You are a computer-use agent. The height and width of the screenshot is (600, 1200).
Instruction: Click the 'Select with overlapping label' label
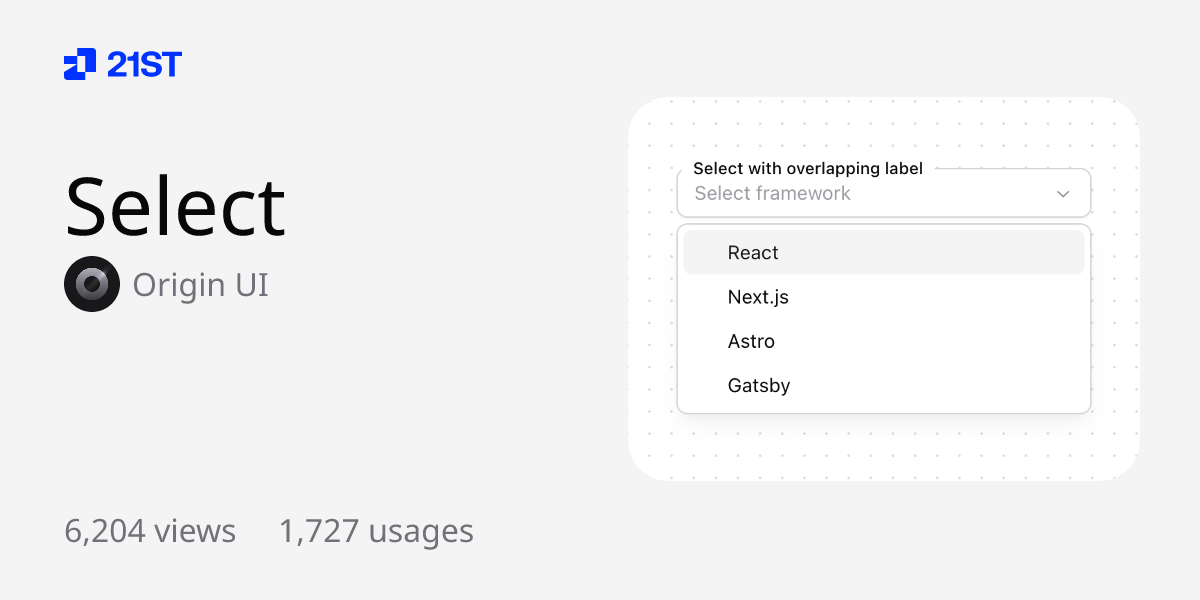coord(808,168)
